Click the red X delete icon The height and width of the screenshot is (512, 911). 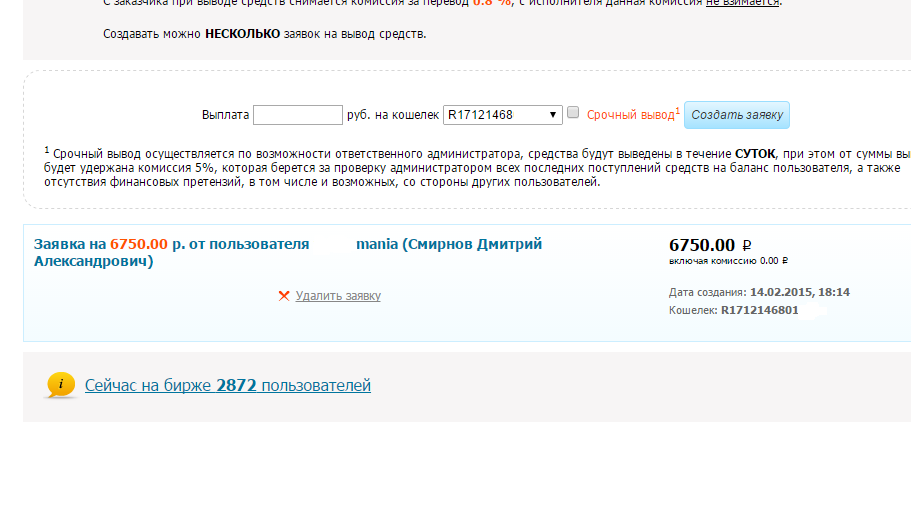point(284,296)
